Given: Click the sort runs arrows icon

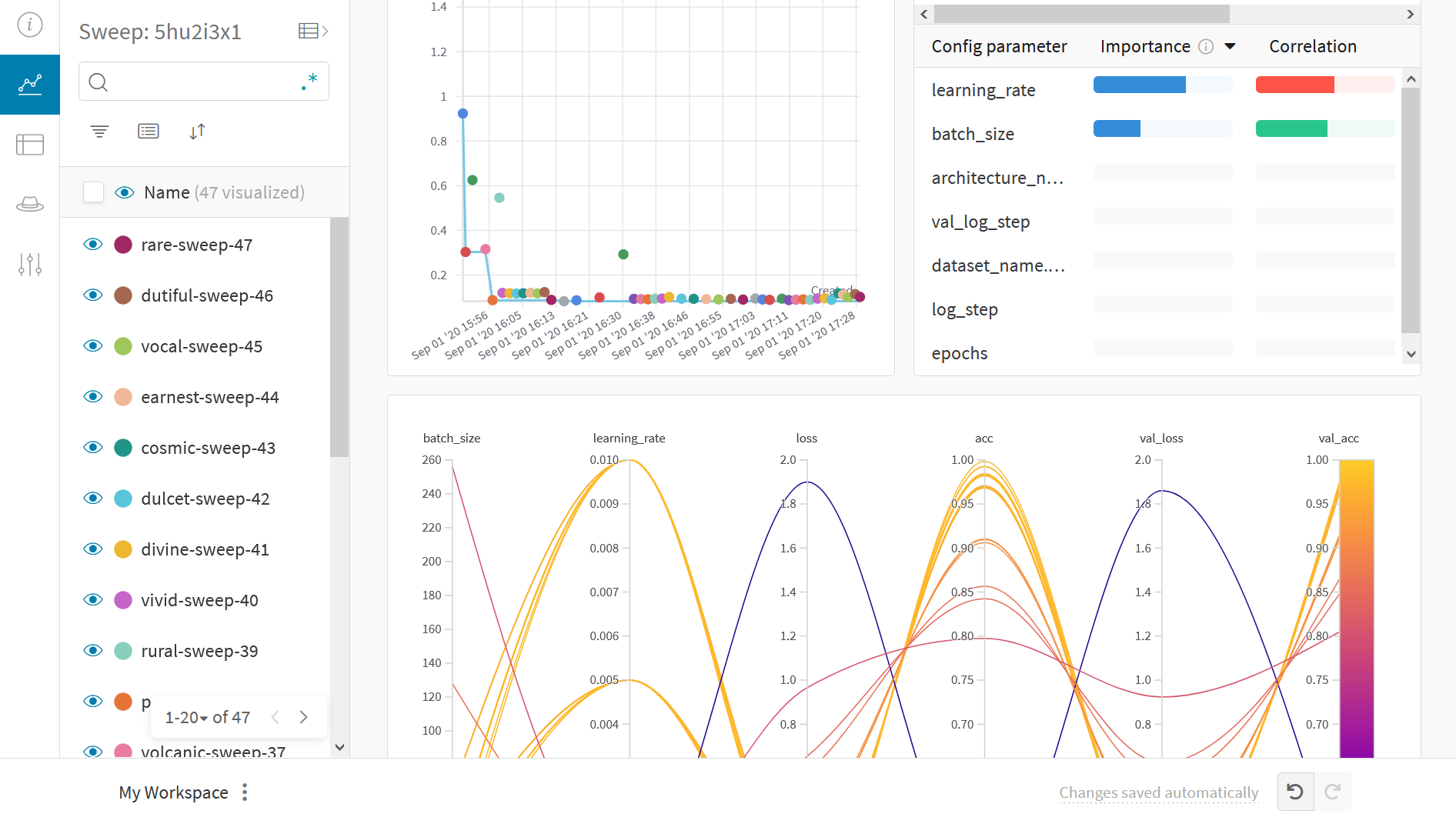Looking at the screenshot, I should point(197,132).
